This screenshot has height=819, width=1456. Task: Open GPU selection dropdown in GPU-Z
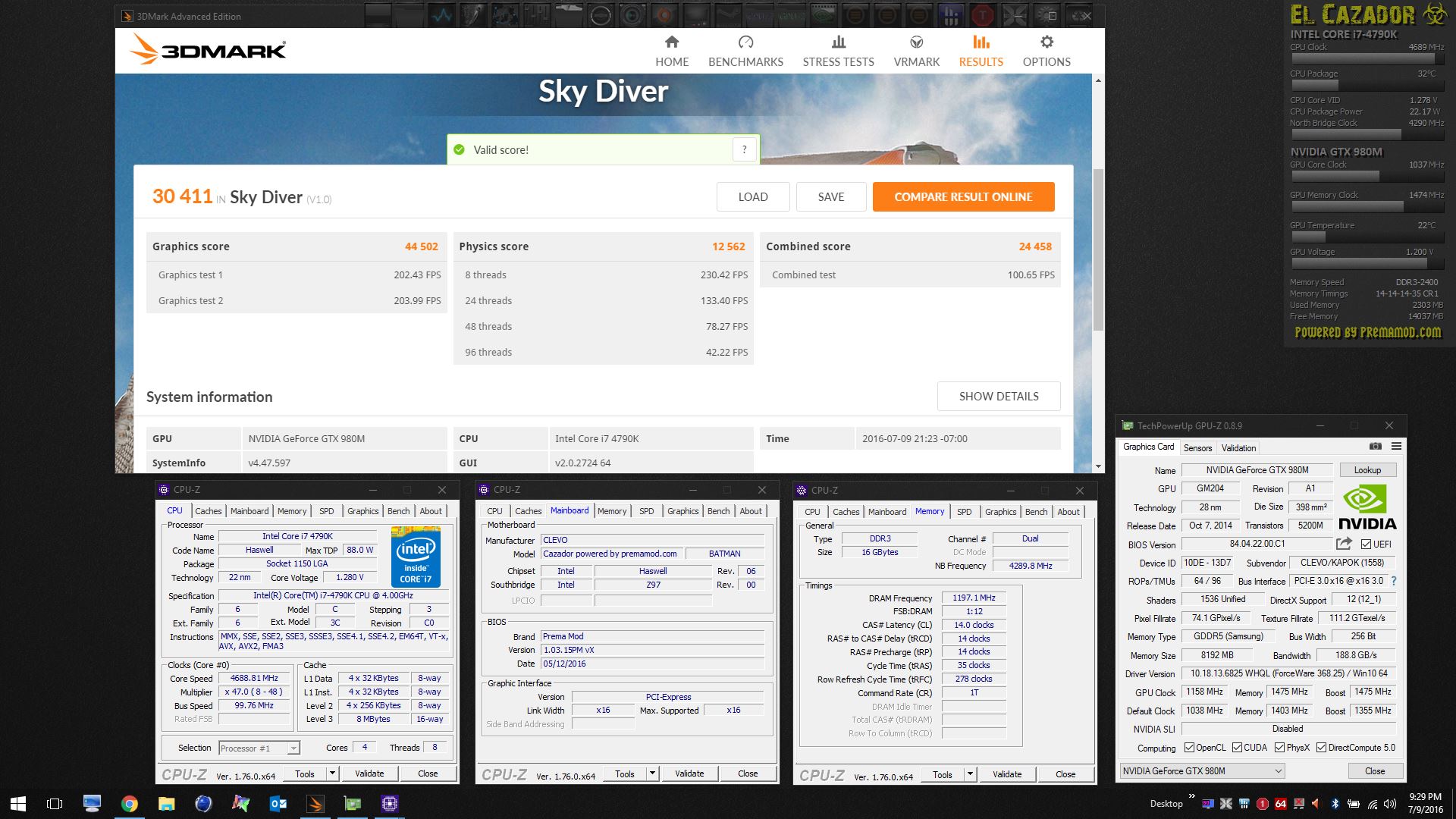[x=1201, y=771]
